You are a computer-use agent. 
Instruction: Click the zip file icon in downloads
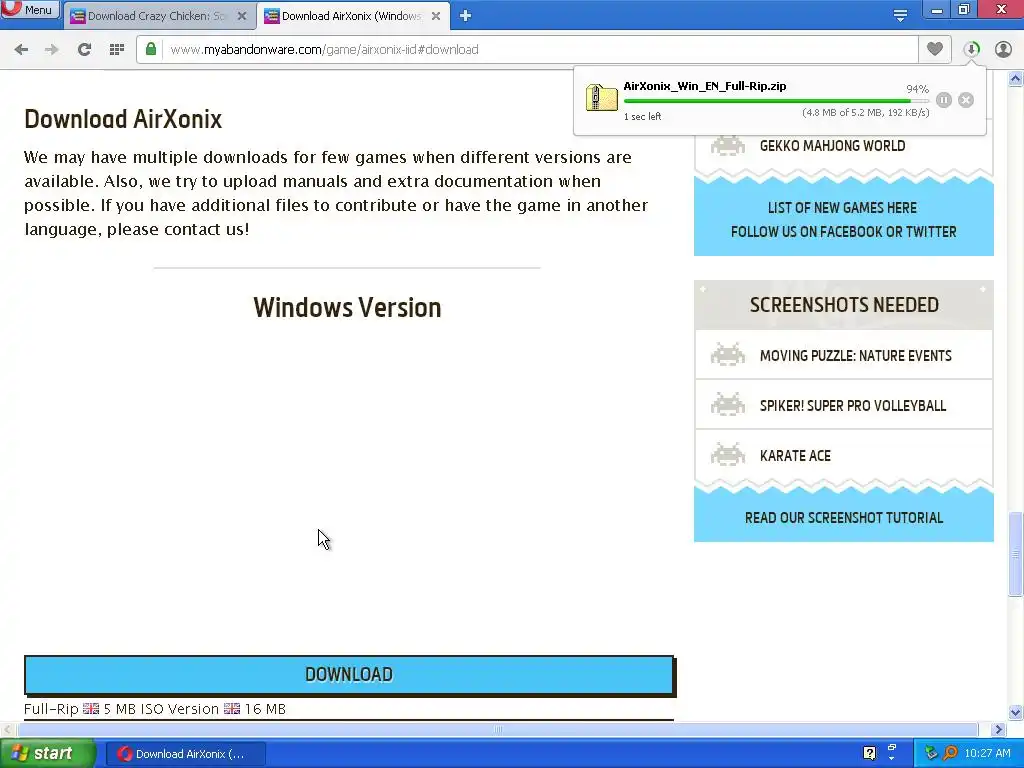(601, 98)
